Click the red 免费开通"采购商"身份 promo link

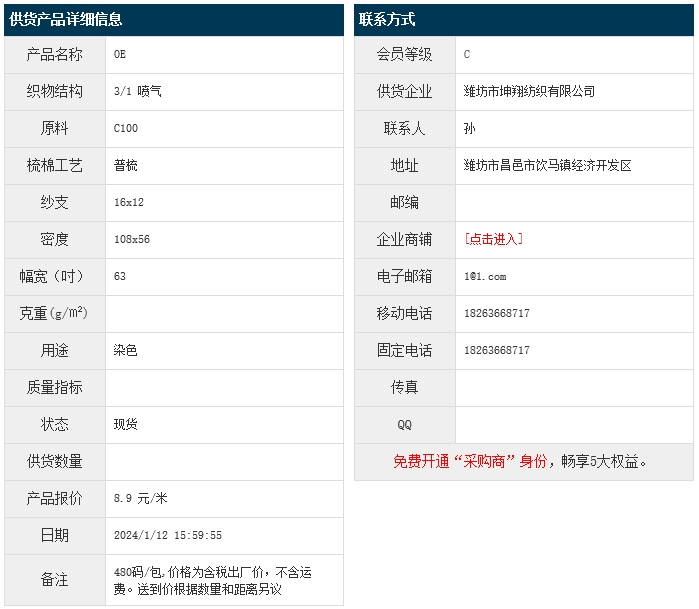click(x=469, y=461)
